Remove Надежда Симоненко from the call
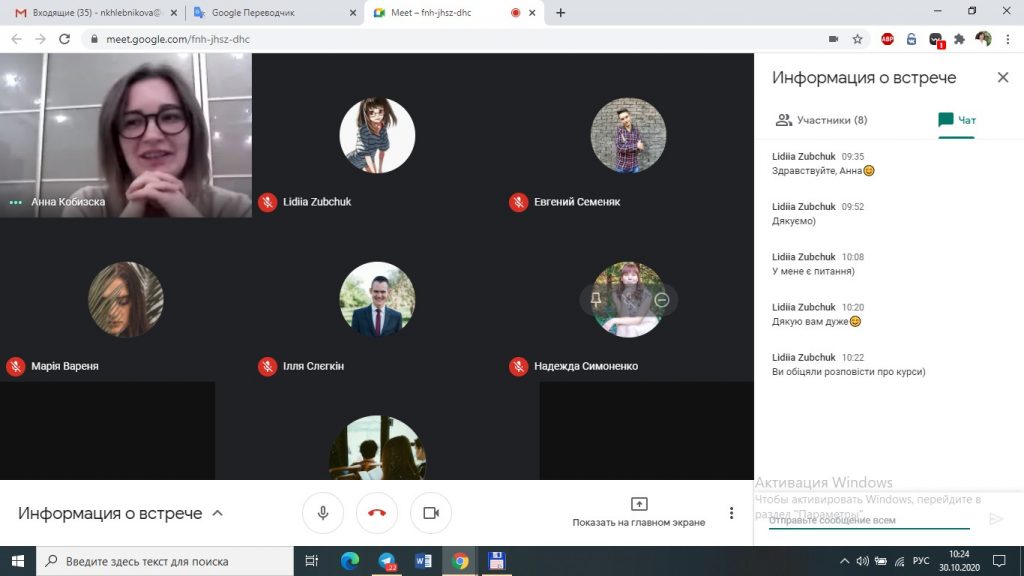Viewport: 1024px width, 576px height. (661, 300)
